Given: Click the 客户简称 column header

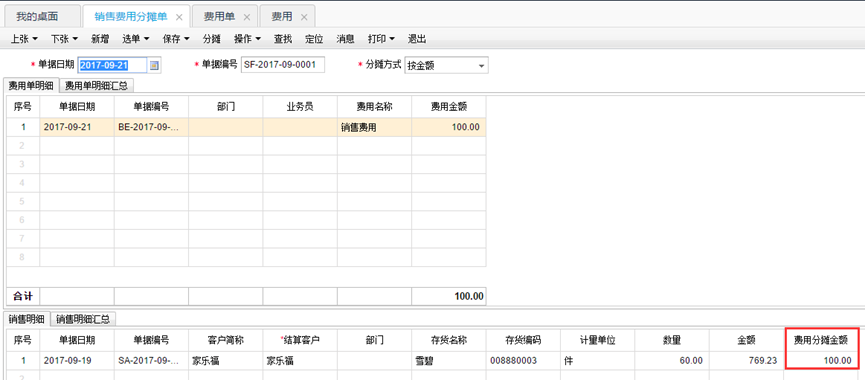Looking at the screenshot, I should coord(226,340).
